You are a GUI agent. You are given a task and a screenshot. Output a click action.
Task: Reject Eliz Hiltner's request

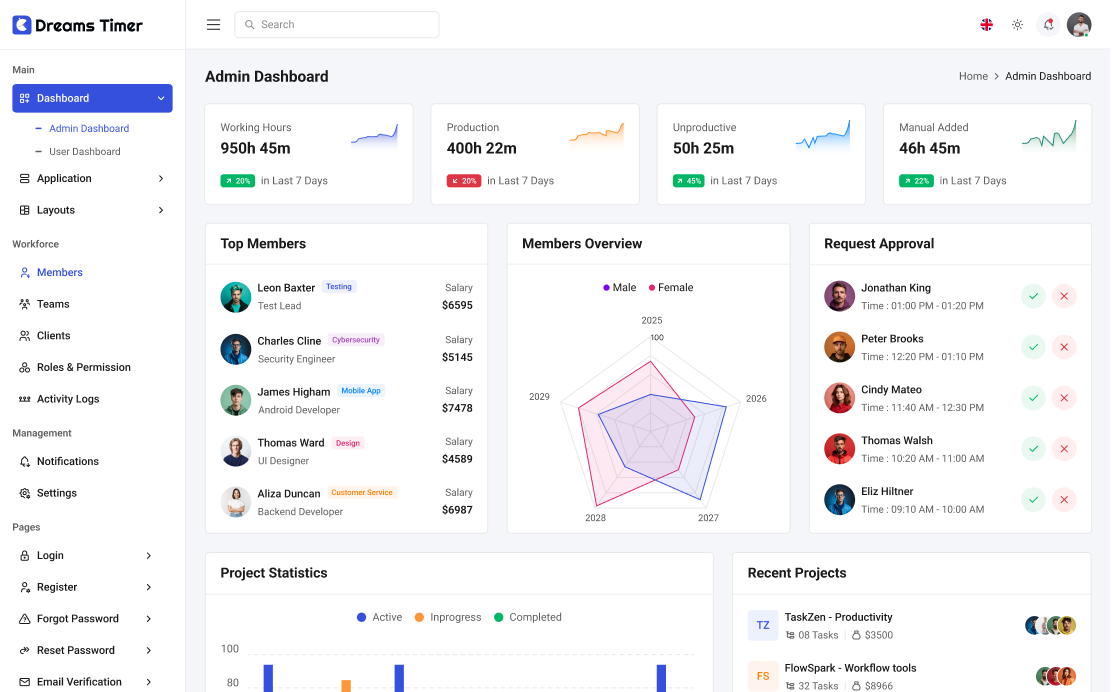click(1064, 500)
